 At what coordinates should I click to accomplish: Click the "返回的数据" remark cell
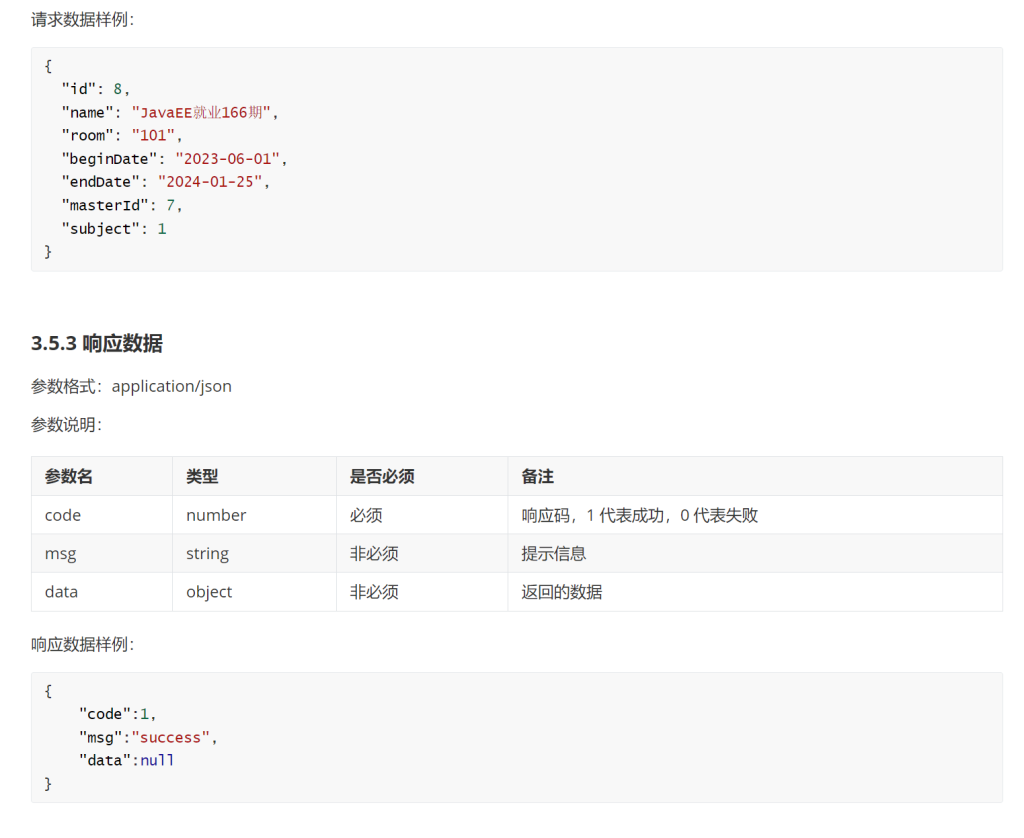(x=561, y=591)
